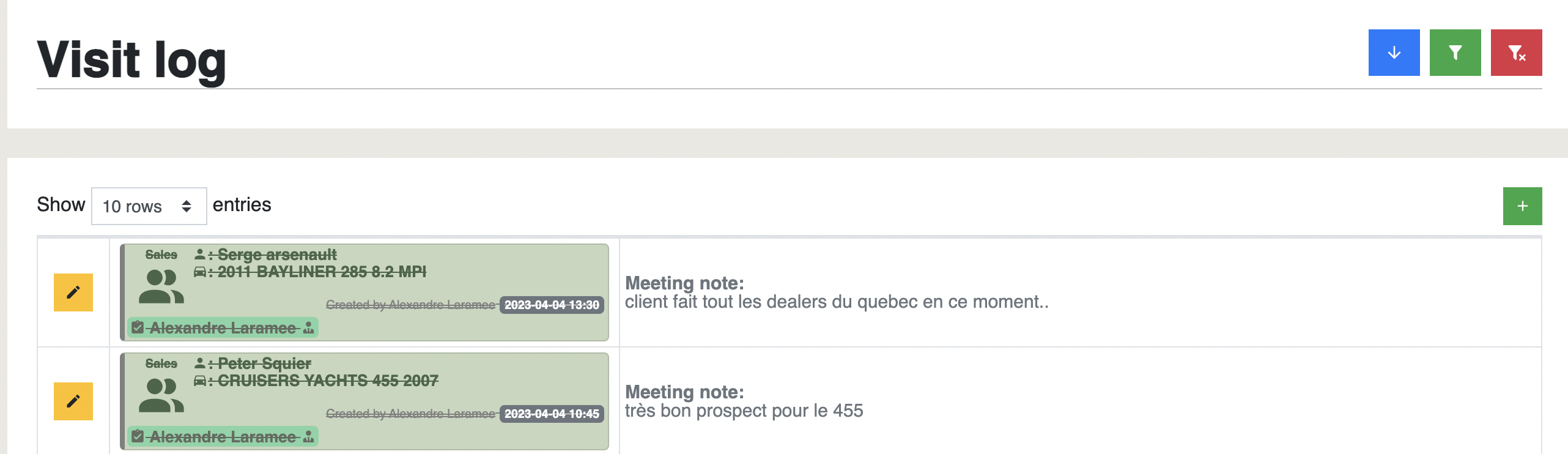Click the clipboard check icon in the second Alexandre Laramee badge
This screenshot has width=1568, height=454.
pos(138,436)
